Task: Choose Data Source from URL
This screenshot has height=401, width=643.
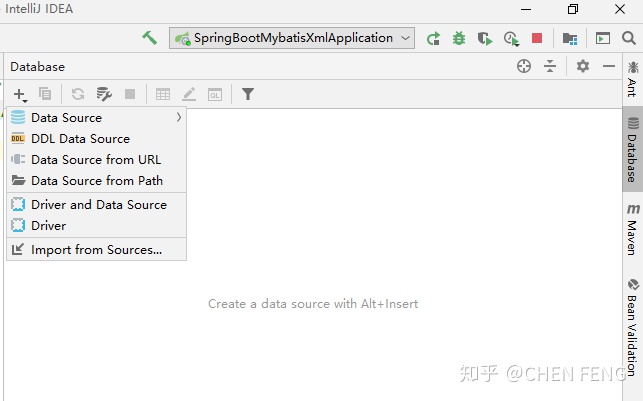Action: [x=97, y=159]
